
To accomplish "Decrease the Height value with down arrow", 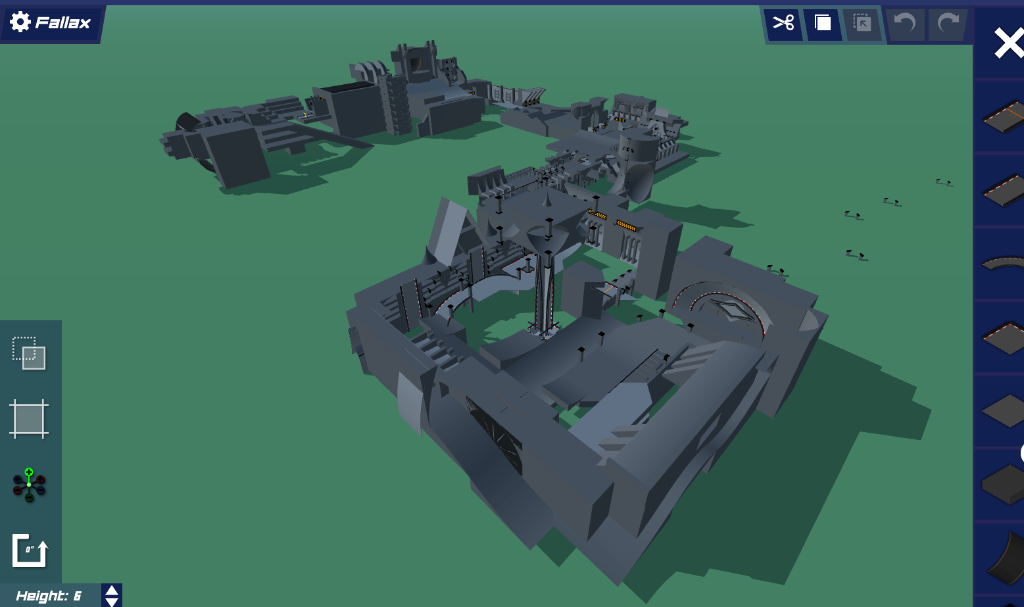I will pyautogui.click(x=112, y=601).
